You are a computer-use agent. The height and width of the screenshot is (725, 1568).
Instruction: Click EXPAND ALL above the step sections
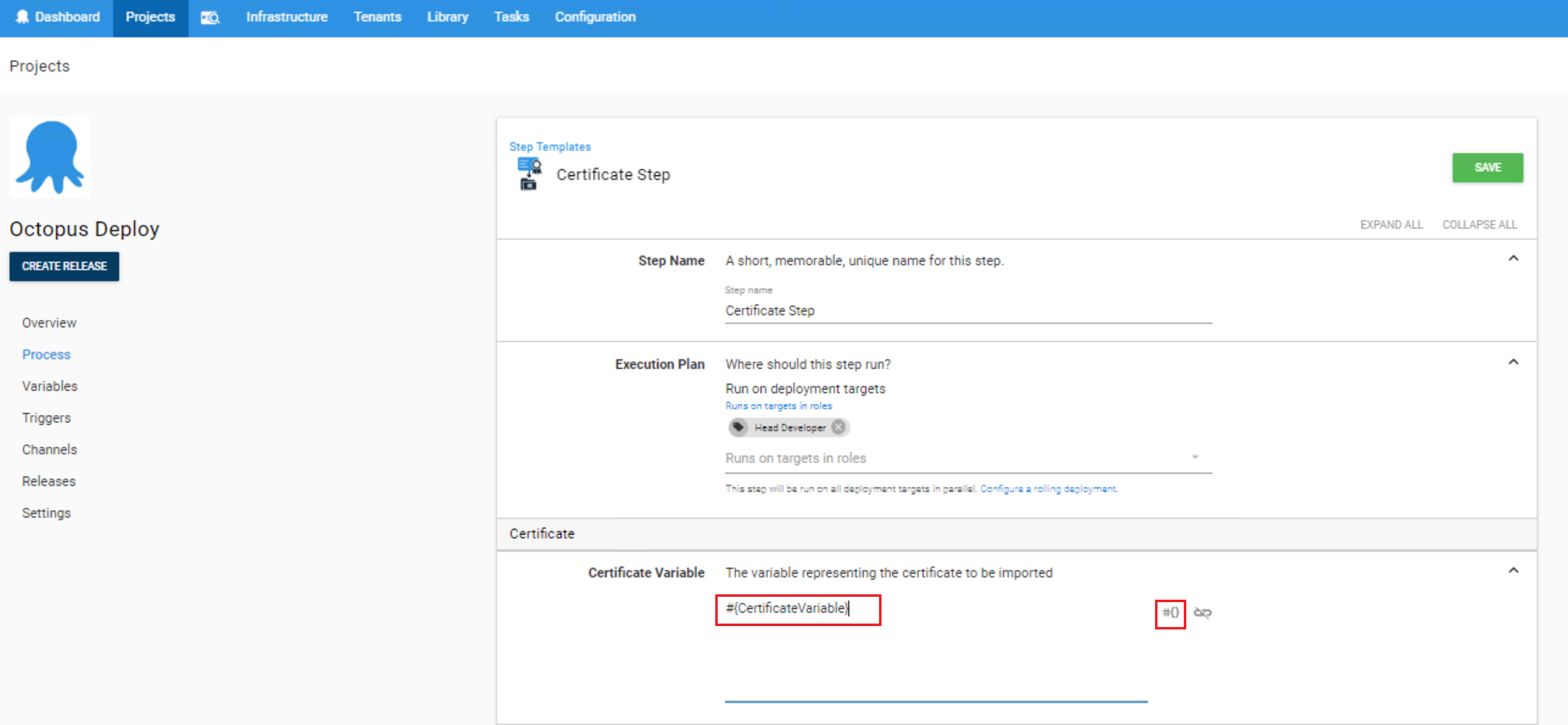click(1392, 224)
